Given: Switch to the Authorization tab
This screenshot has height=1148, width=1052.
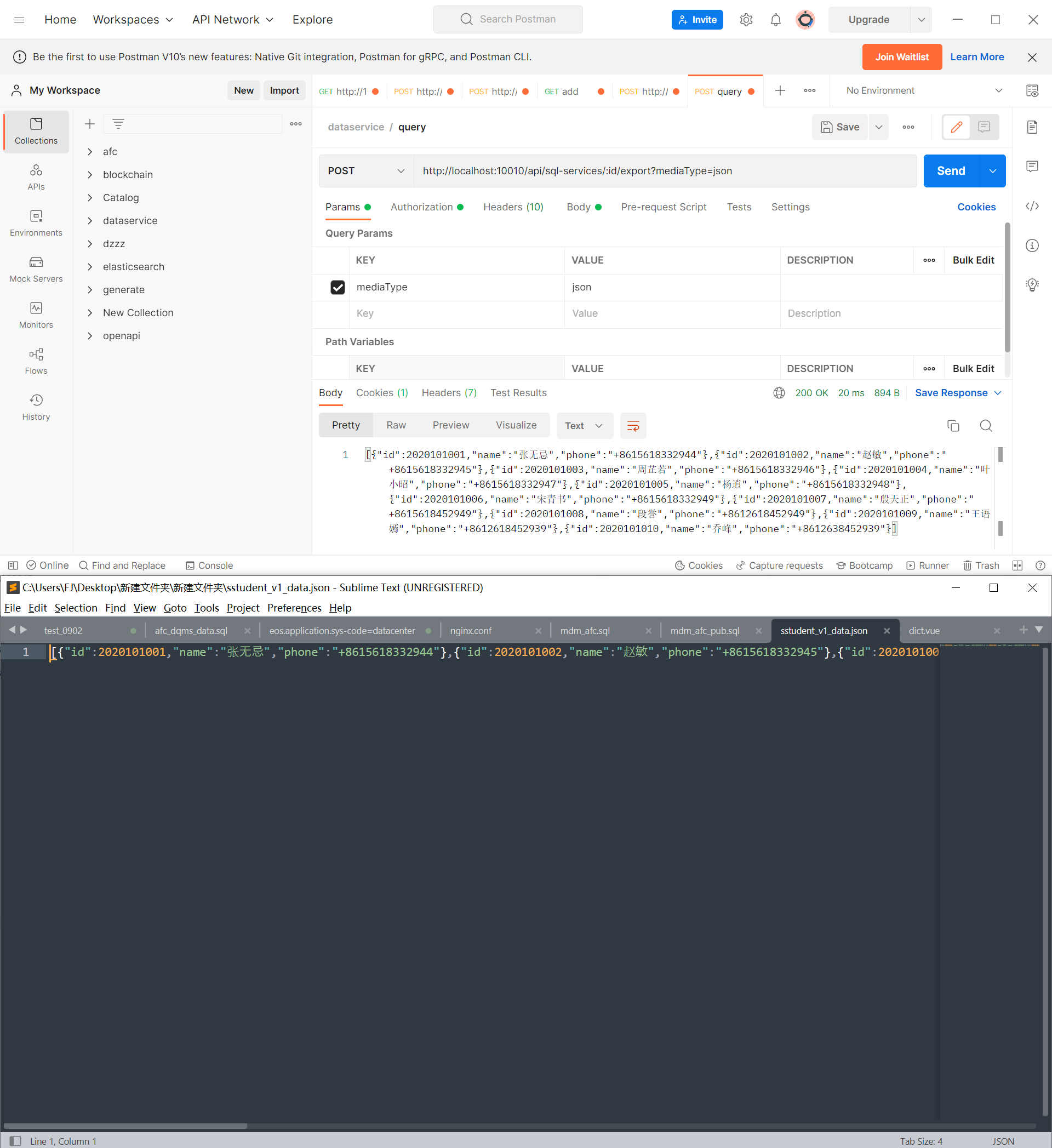Looking at the screenshot, I should [x=421, y=207].
